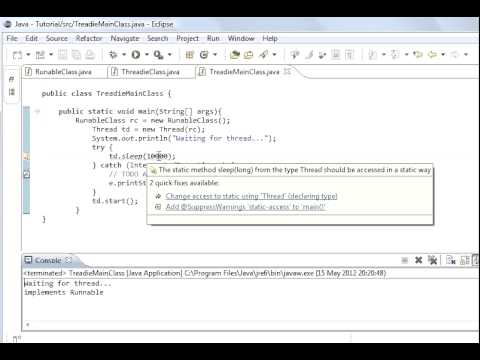Open the Forward history dropdown arrow
Image resolution: width=480 pixels, height=360 pixels.
click(466, 54)
